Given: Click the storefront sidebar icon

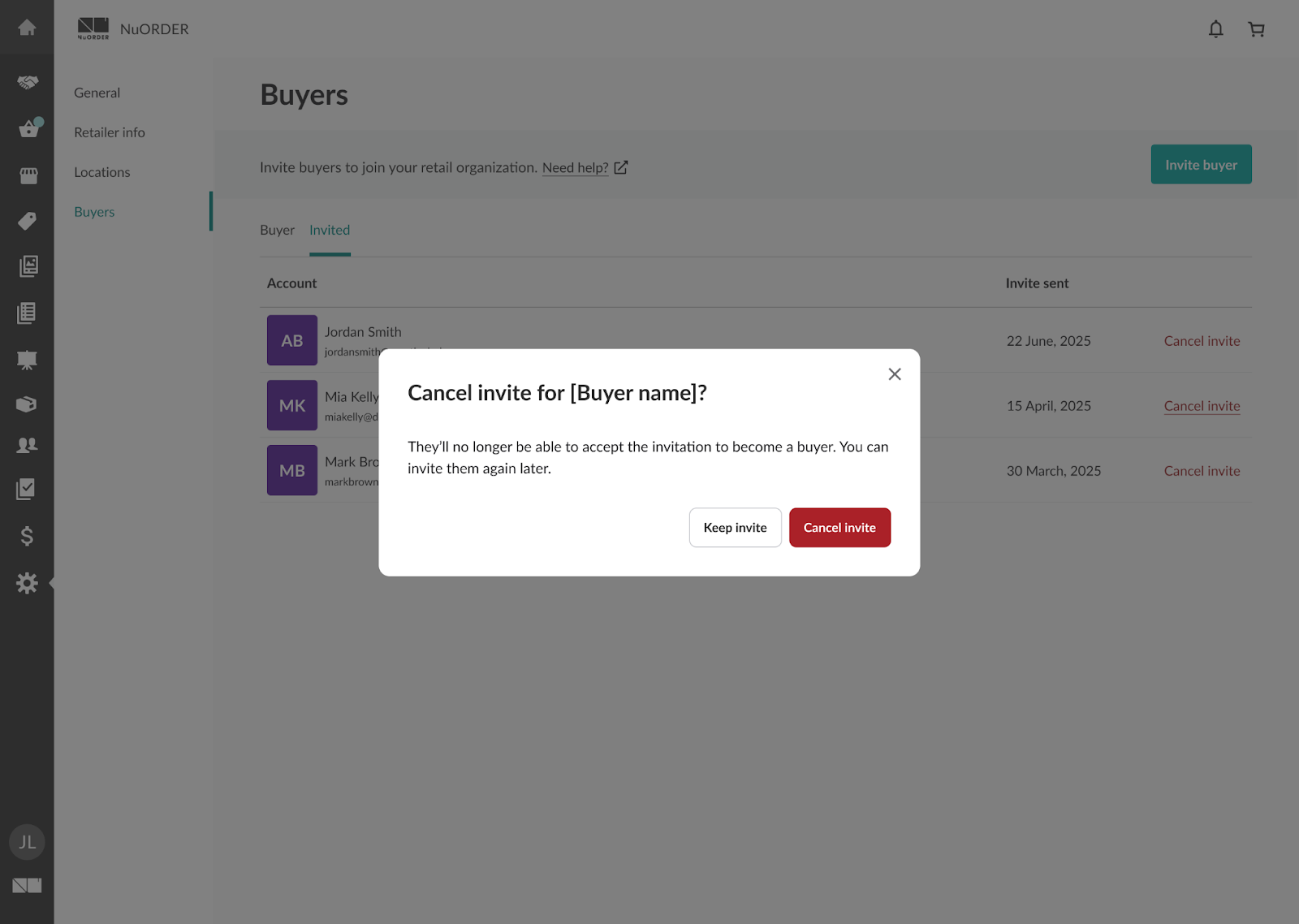Looking at the screenshot, I should (28, 175).
